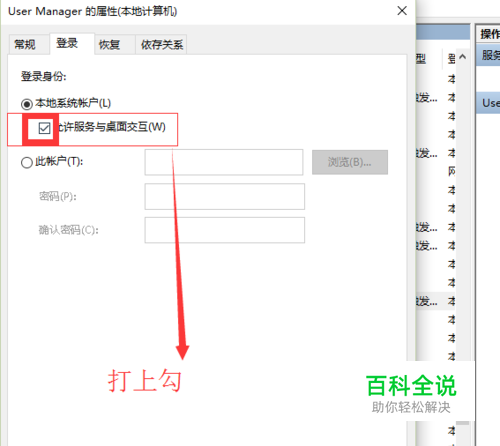Toggle 允许服务与桌面交互(W) checkbox
The image size is (500, 446).
point(44,128)
